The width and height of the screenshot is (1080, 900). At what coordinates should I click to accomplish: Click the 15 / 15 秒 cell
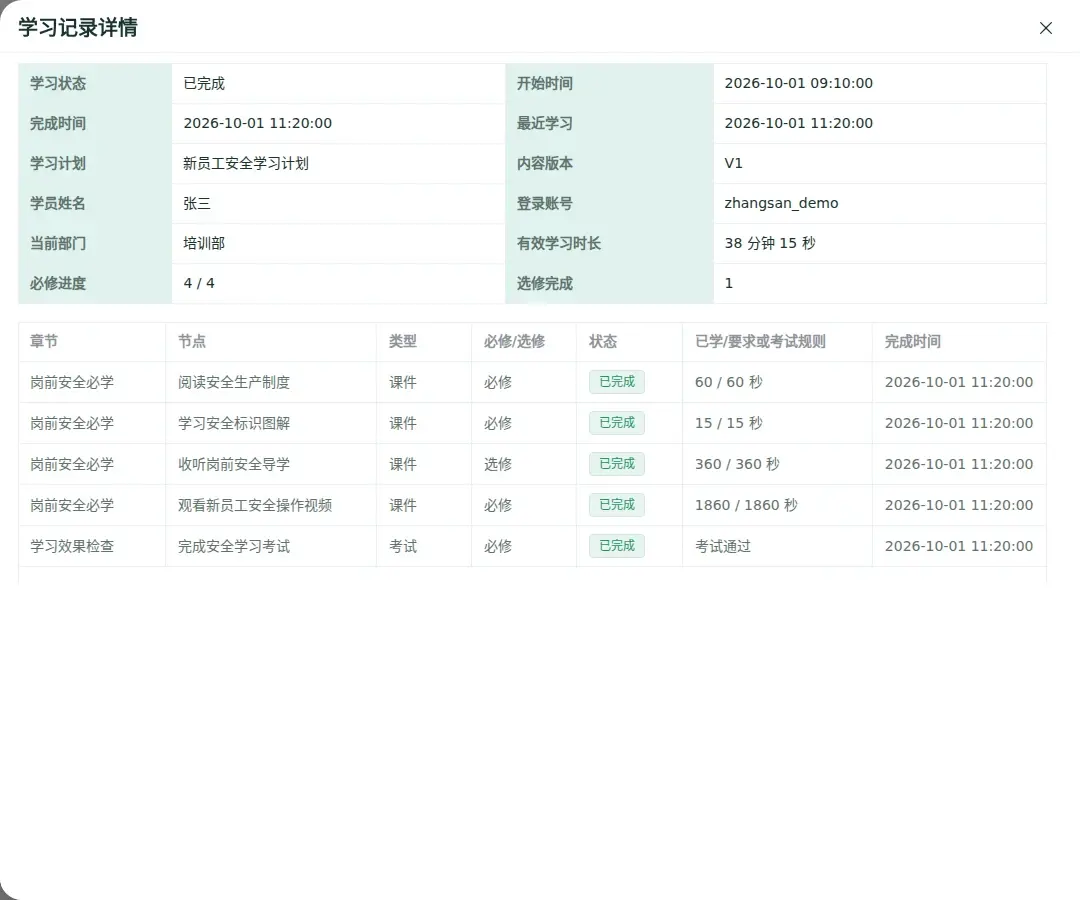(777, 423)
